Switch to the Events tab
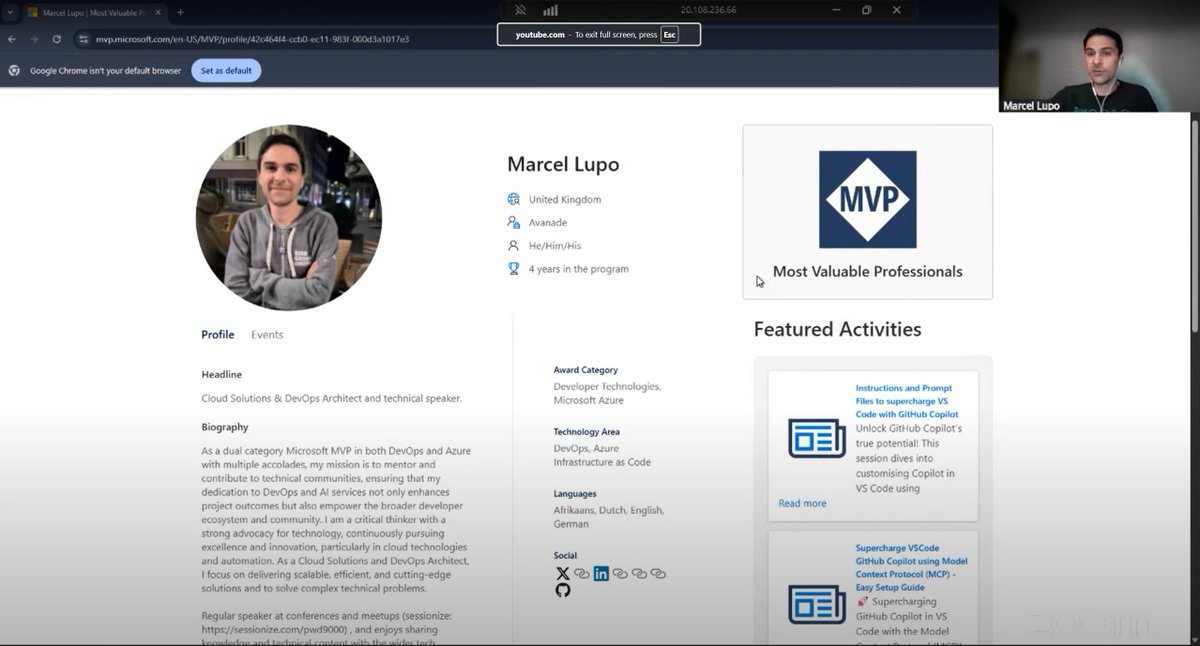 tap(267, 335)
